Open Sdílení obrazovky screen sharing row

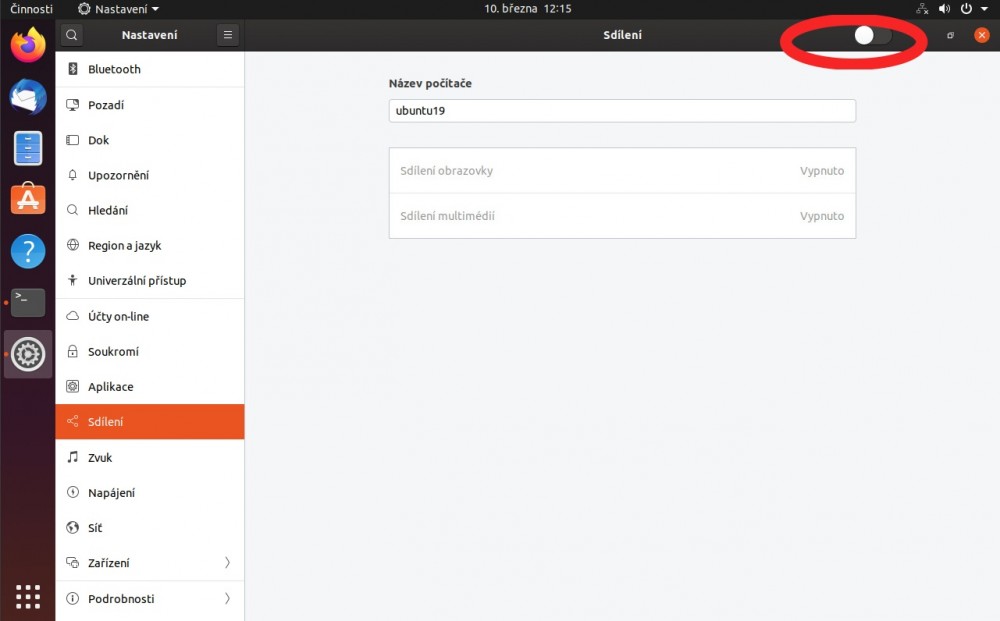coord(622,171)
